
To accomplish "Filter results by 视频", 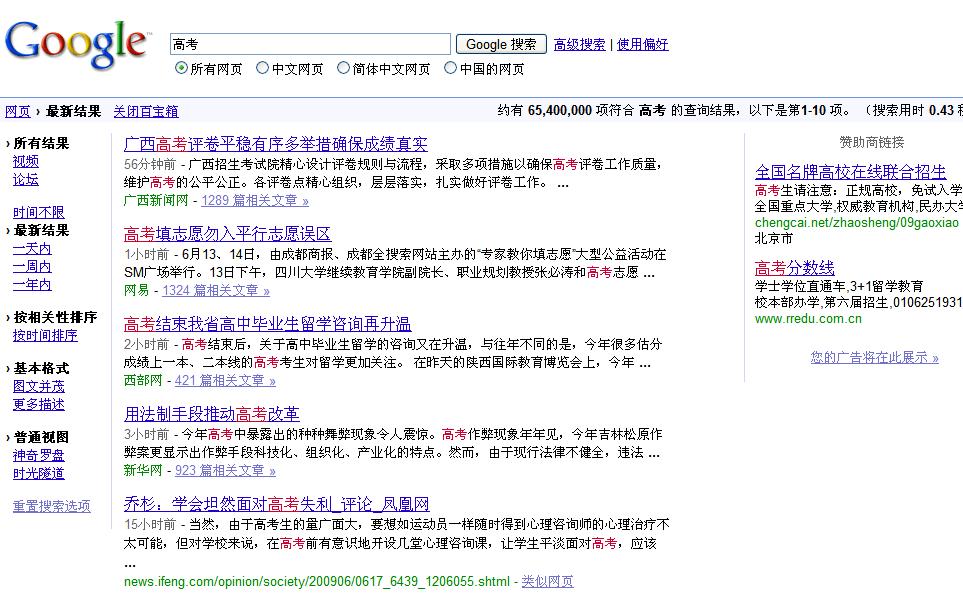I will click(26, 161).
